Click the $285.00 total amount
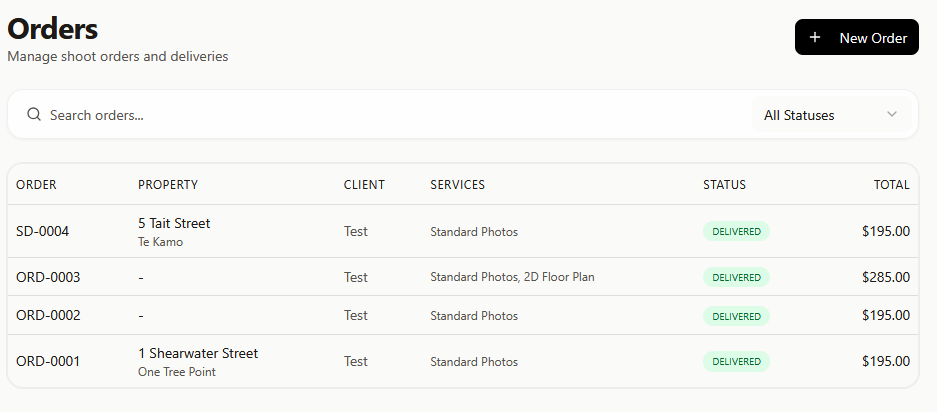This screenshot has height=412, width=937. click(886, 277)
